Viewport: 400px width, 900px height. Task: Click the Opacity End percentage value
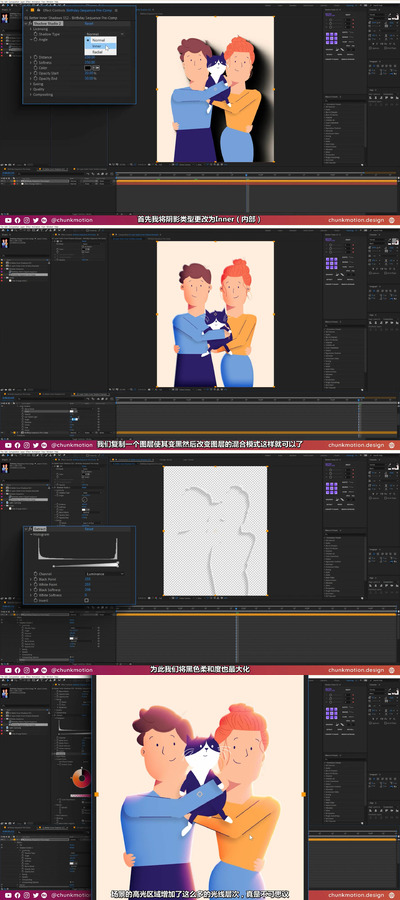click(90, 78)
